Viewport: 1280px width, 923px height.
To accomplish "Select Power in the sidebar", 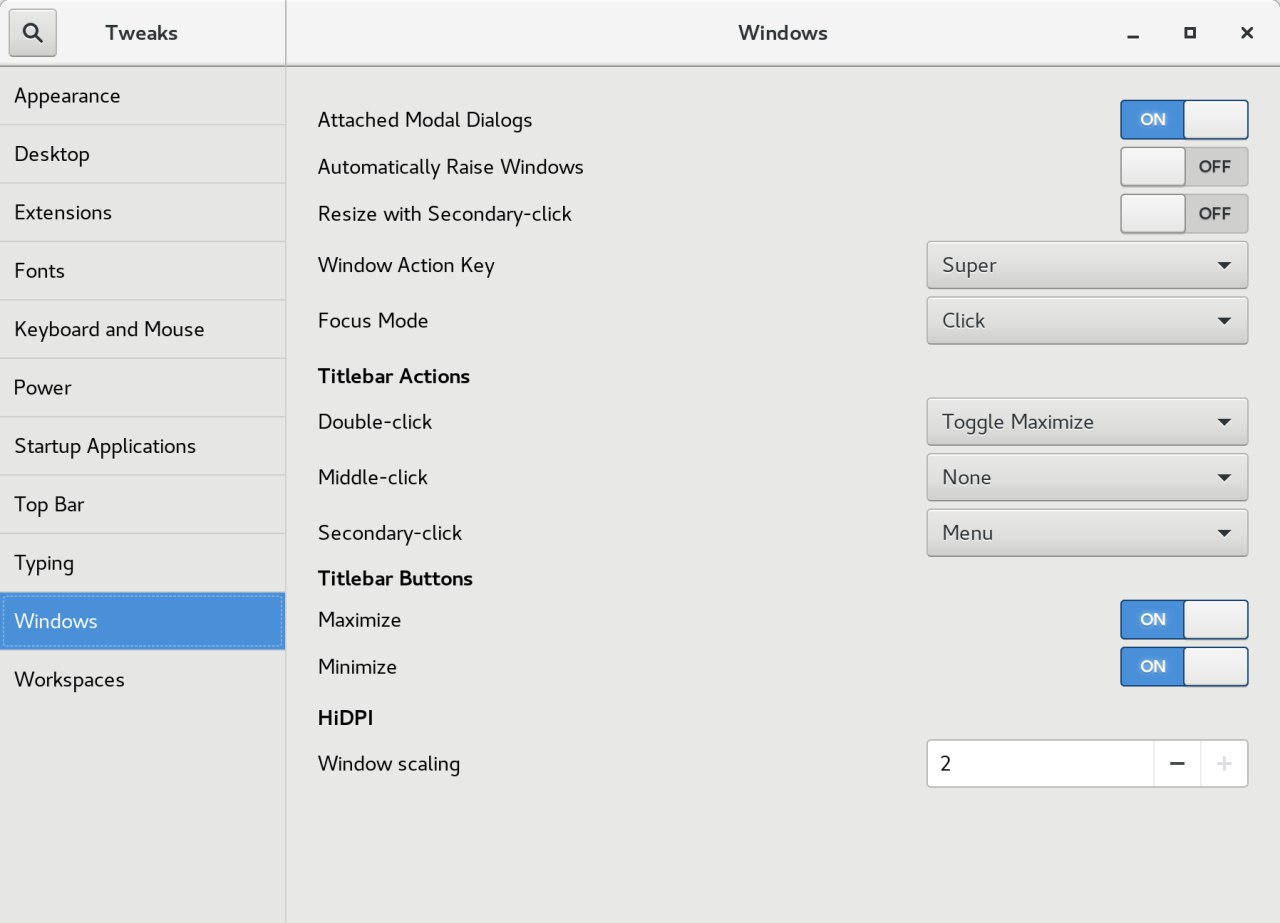I will [x=142, y=388].
